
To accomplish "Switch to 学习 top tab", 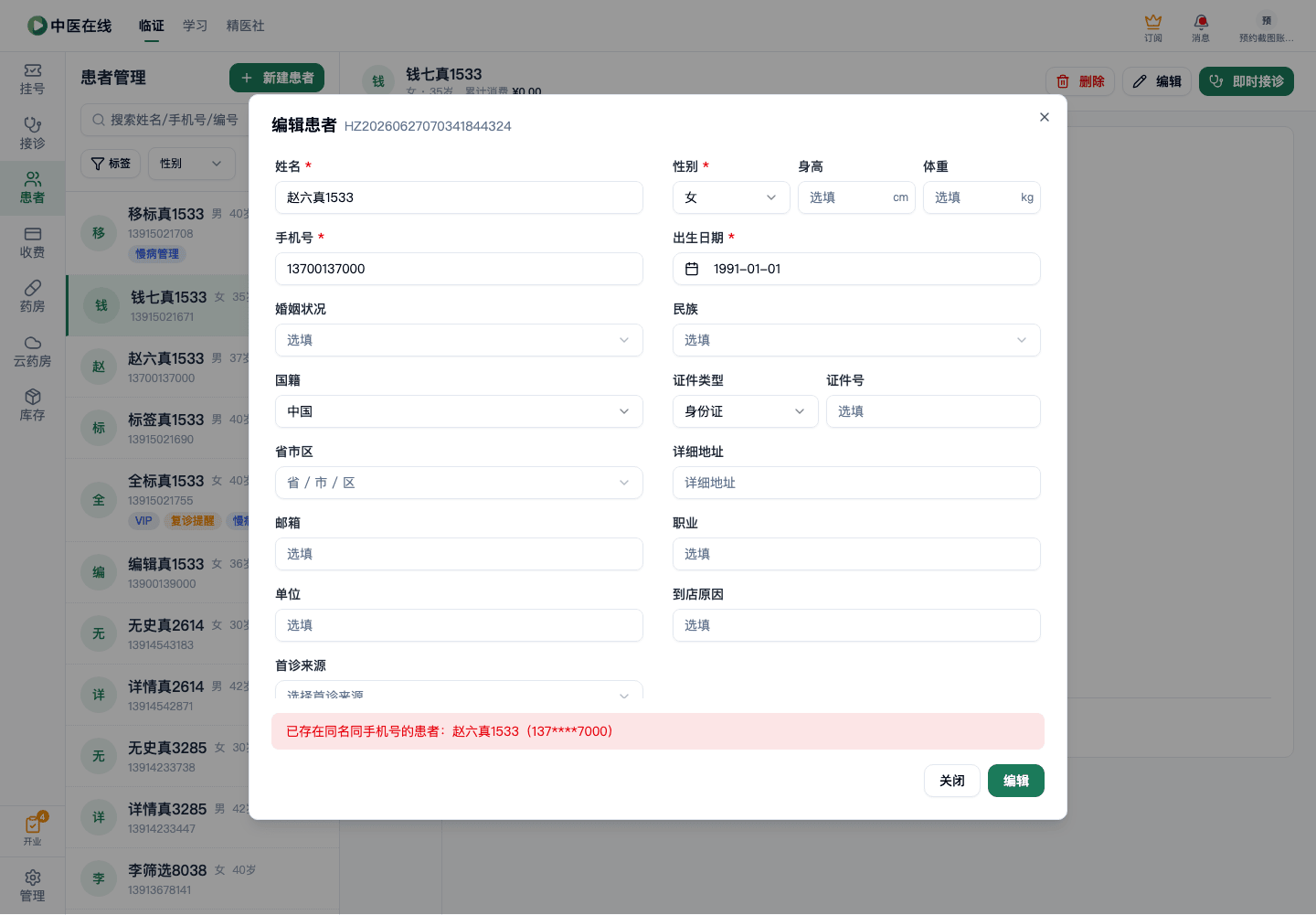I will point(196,26).
